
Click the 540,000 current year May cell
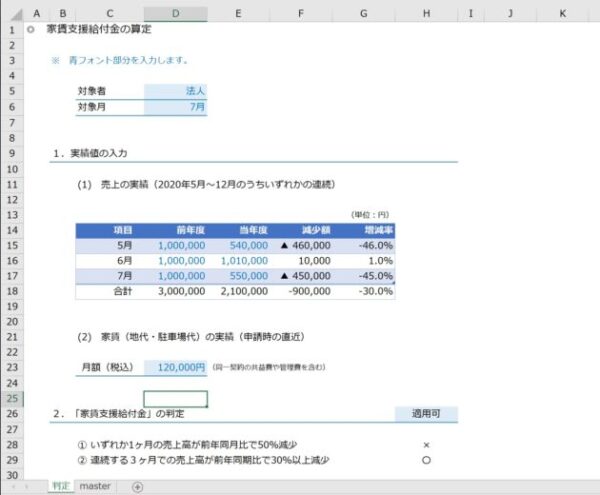coord(239,246)
